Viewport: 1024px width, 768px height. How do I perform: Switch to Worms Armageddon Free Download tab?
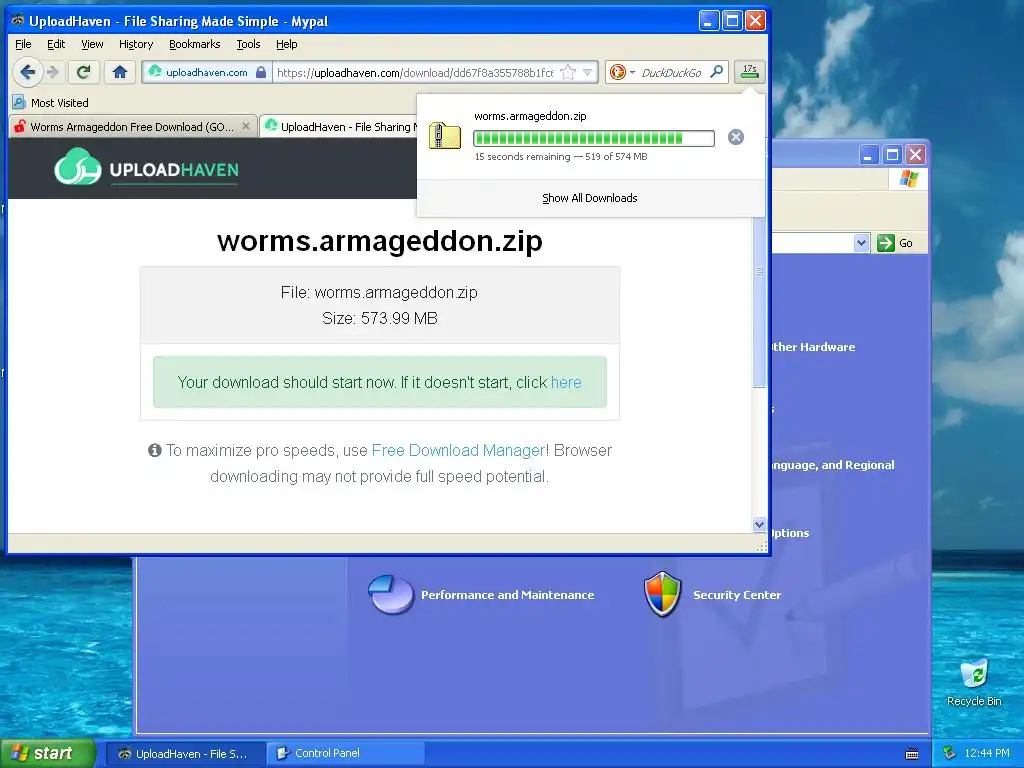pyautogui.click(x=131, y=127)
